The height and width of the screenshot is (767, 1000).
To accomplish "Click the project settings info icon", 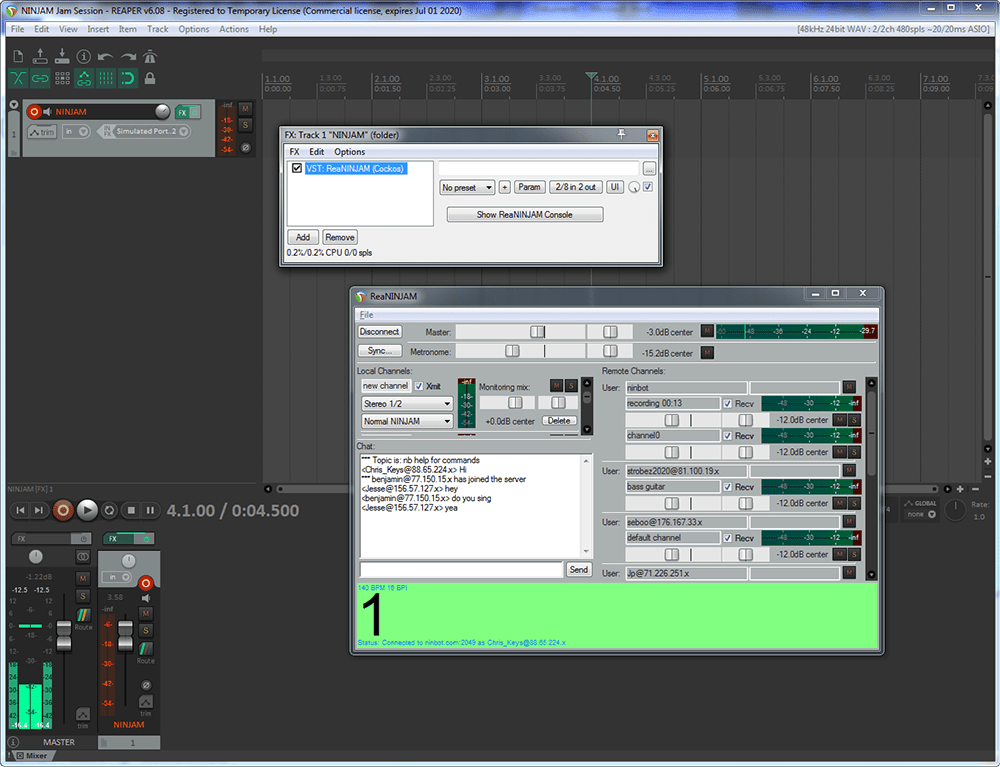I will pos(84,56).
